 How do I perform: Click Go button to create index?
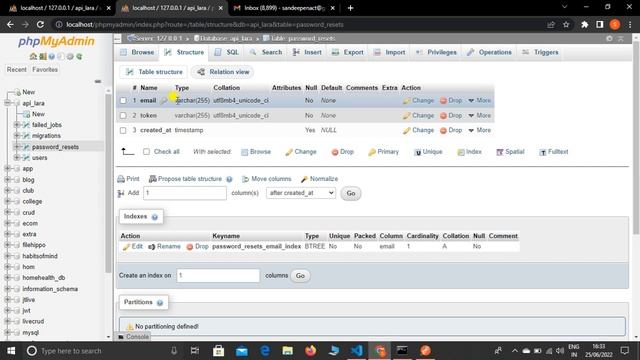tap(300, 276)
